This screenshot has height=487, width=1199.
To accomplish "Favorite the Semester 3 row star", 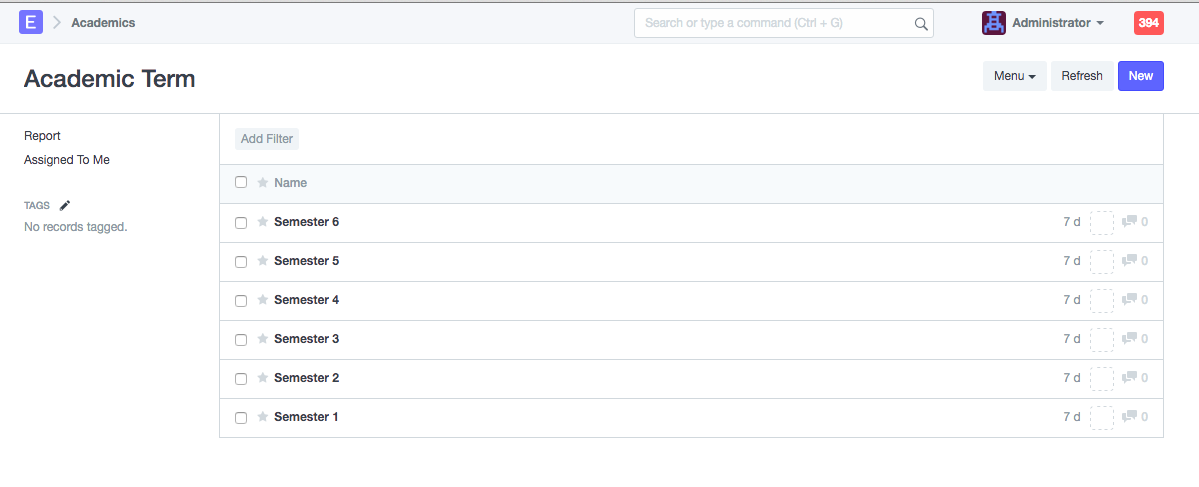I will tap(263, 339).
